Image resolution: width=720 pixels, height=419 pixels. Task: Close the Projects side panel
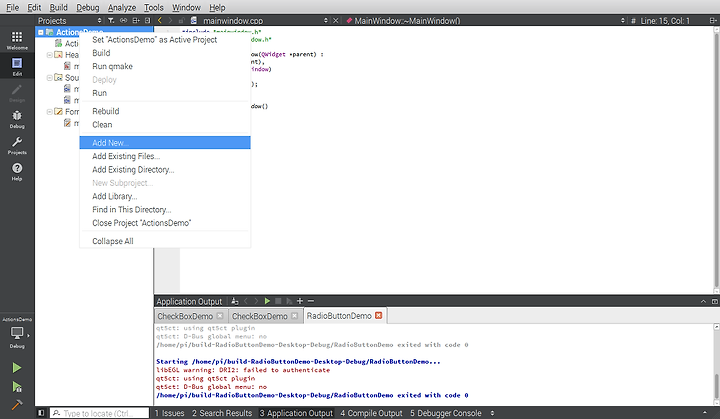(147, 20)
